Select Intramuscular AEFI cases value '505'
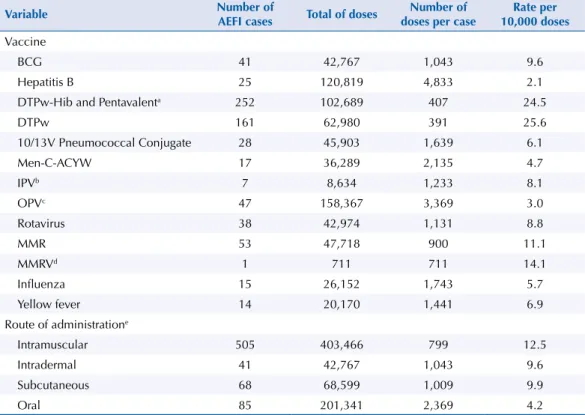585x415 pixels. (245, 345)
